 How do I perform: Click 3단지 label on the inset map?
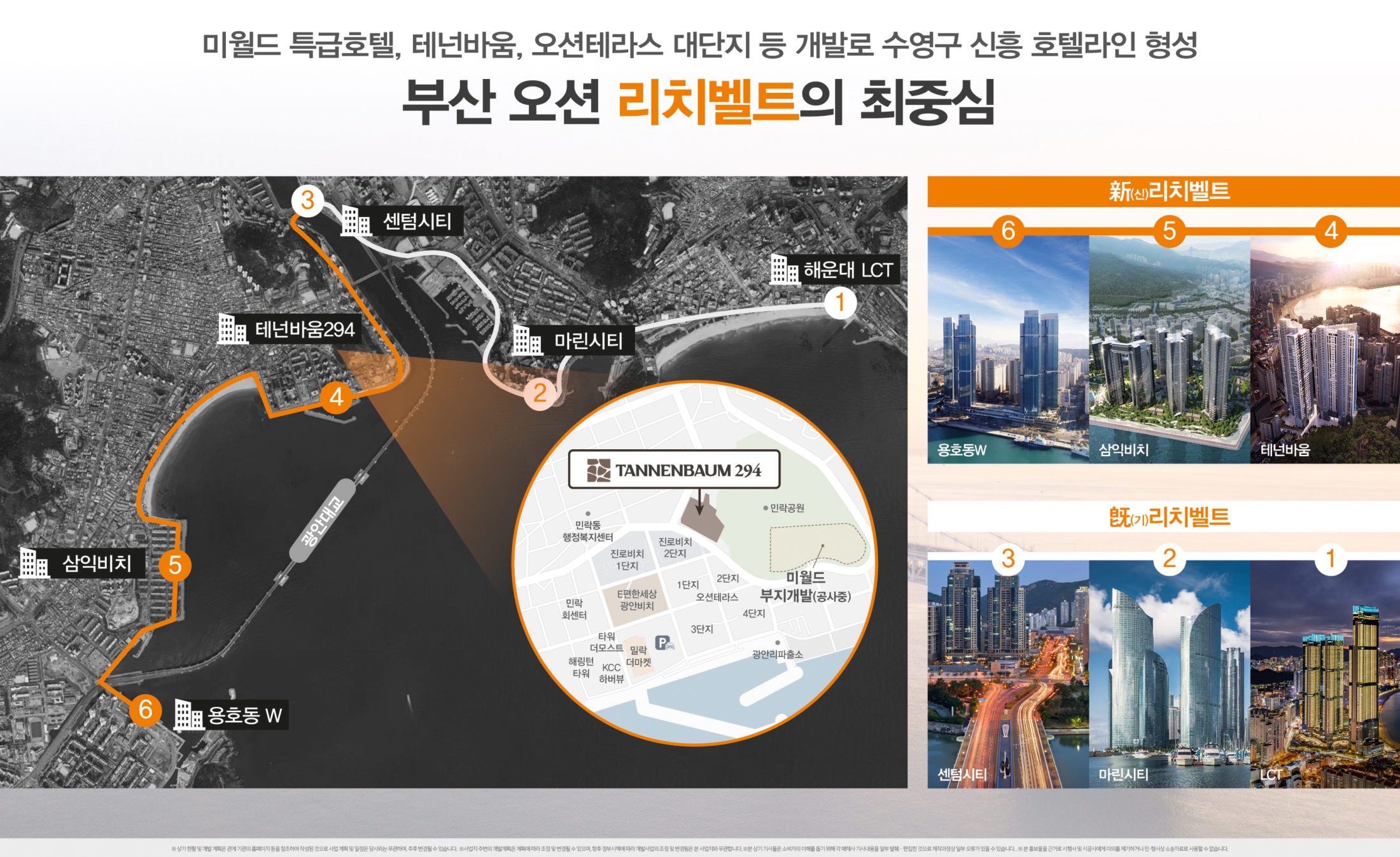[x=702, y=629]
